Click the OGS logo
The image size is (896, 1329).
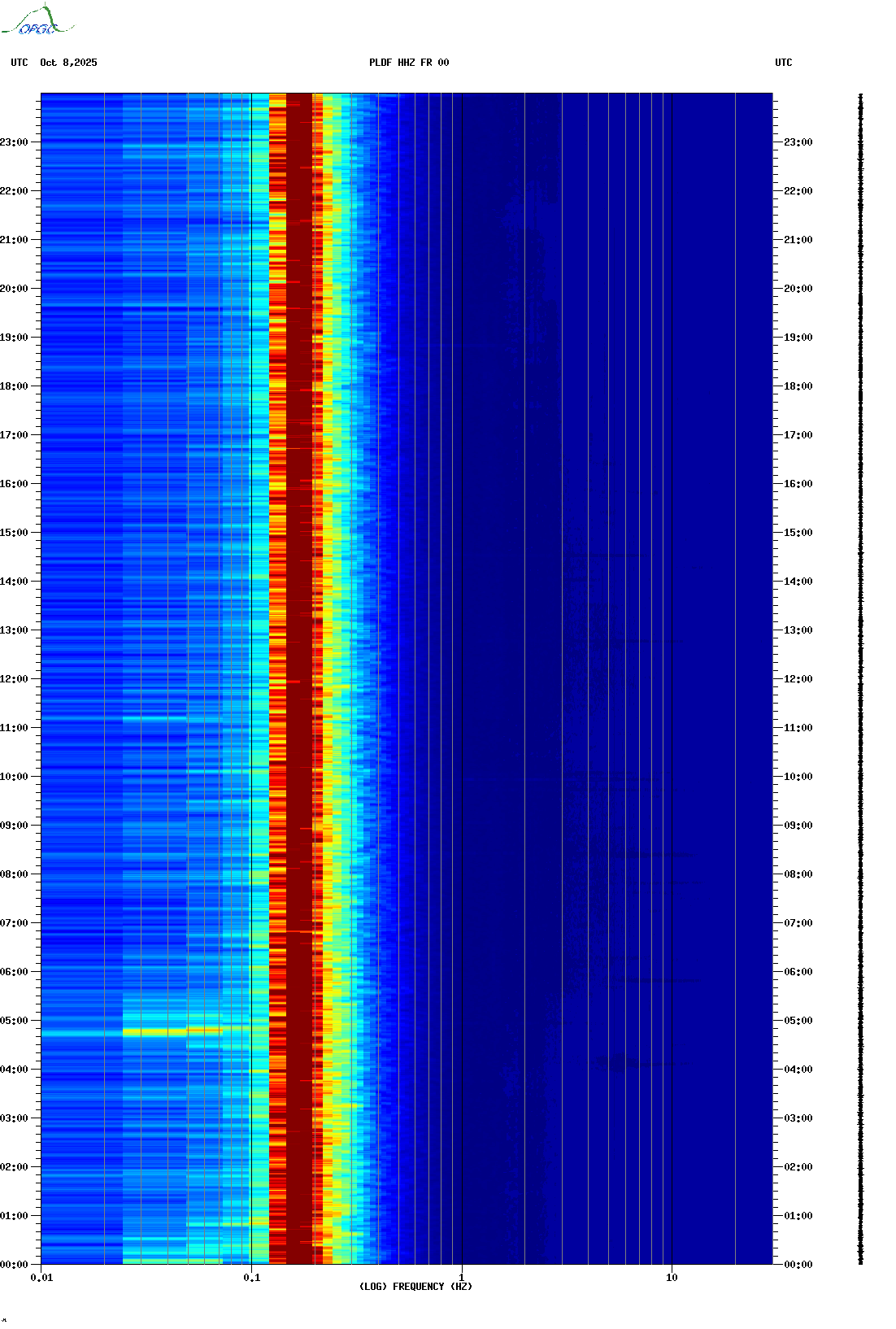pyautogui.click(x=37, y=20)
